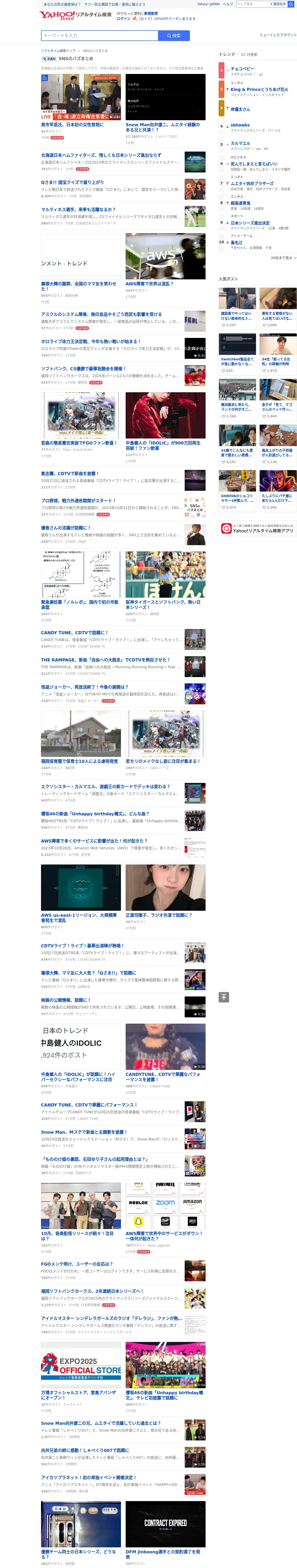
Task: Open the chemical structure thumbnail for ノルレボ
Action: (x=80, y=575)
